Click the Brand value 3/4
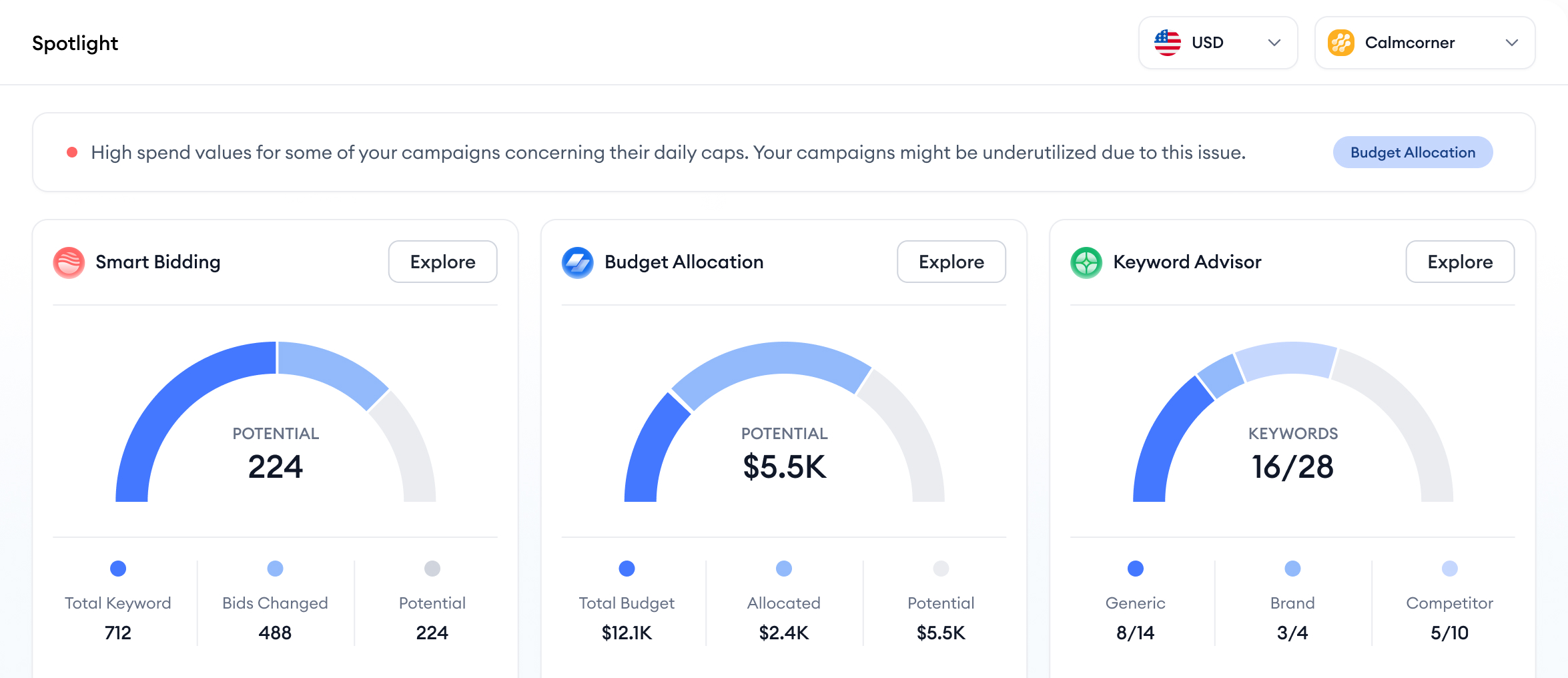The height and width of the screenshot is (678, 1568). (x=1292, y=633)
